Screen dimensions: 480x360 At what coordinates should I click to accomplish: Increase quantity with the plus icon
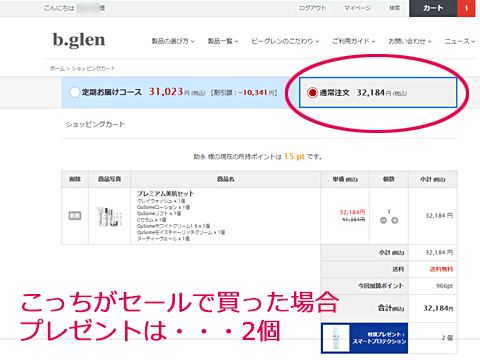[395, 220]
